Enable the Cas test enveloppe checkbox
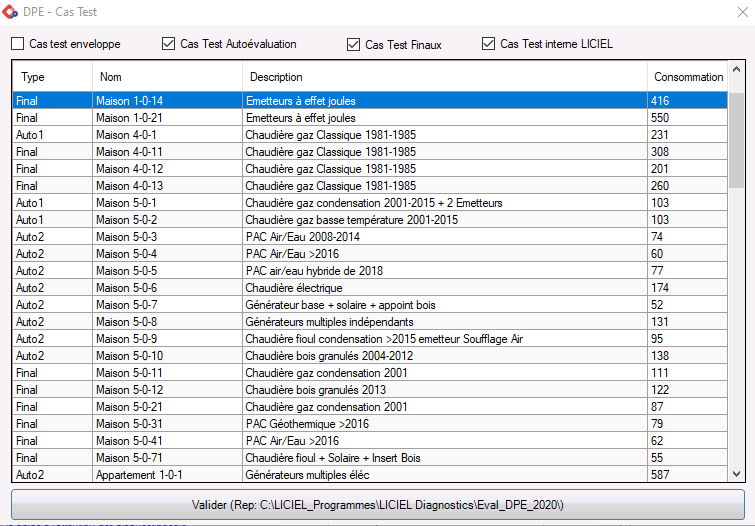The height and width of the screenshot is (526, 755). (18, 44)
